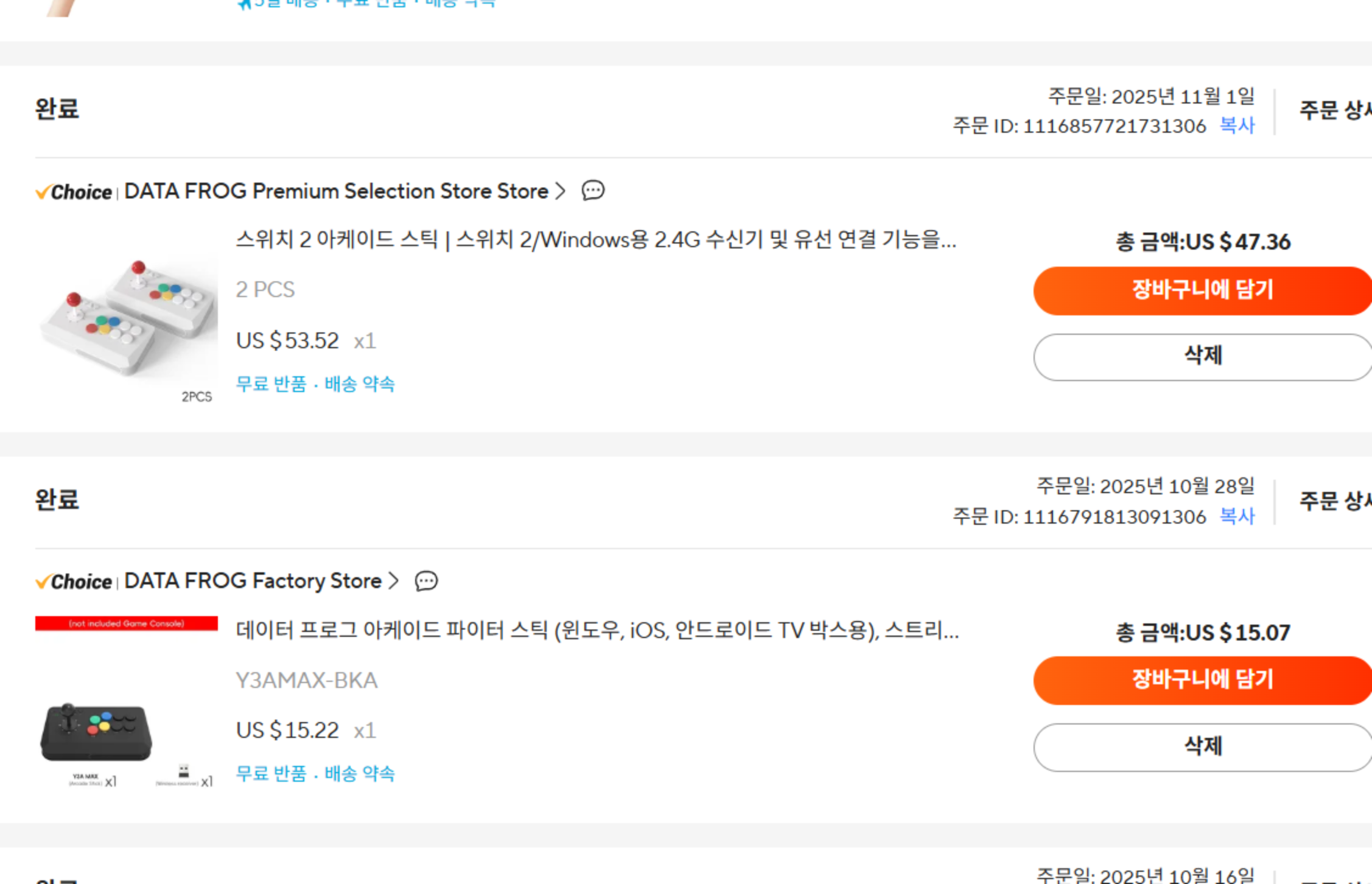Delete the October 28 order
Image resolution: width=1372 pixels, height=884 pixels.
(x=1202, y=747)
